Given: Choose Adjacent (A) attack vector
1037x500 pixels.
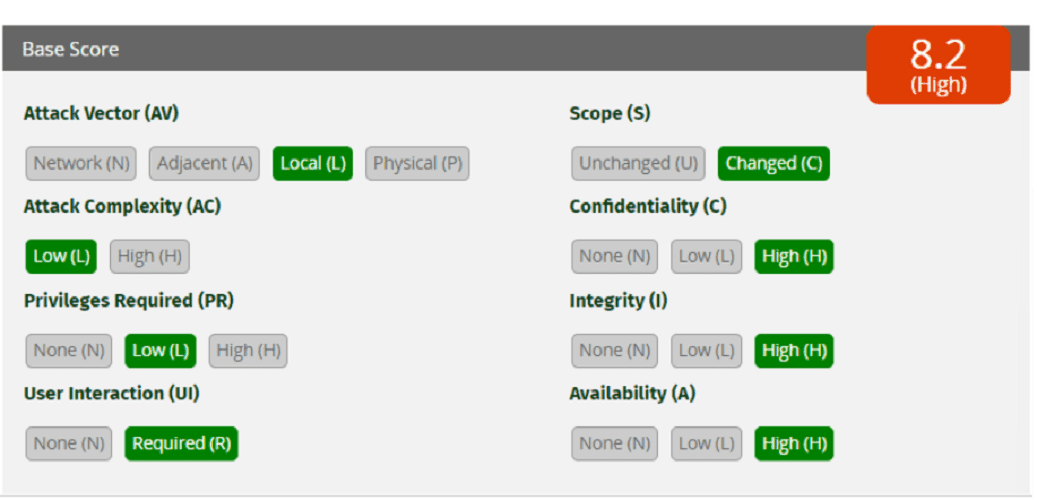Looking at the screenshot, I should pos(204,163).
